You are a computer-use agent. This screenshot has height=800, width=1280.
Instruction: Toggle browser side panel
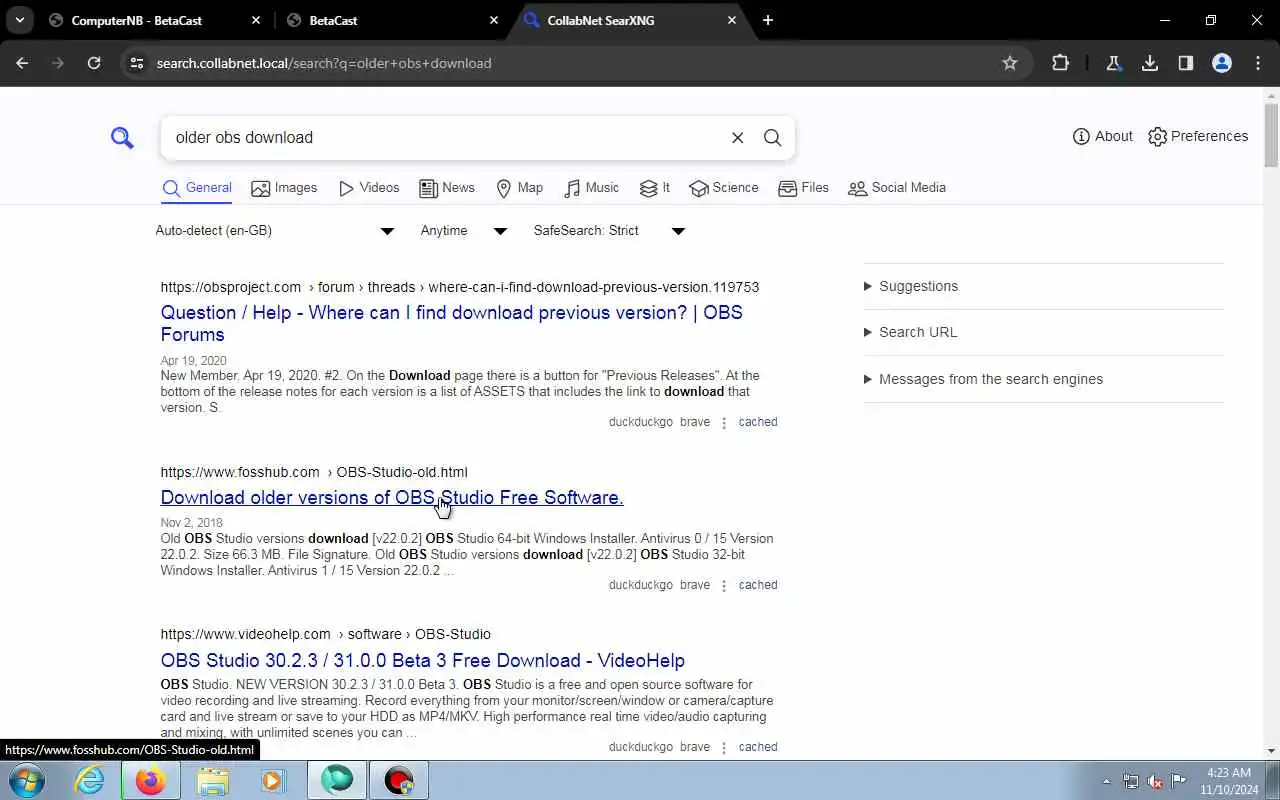pos(1186,63)
